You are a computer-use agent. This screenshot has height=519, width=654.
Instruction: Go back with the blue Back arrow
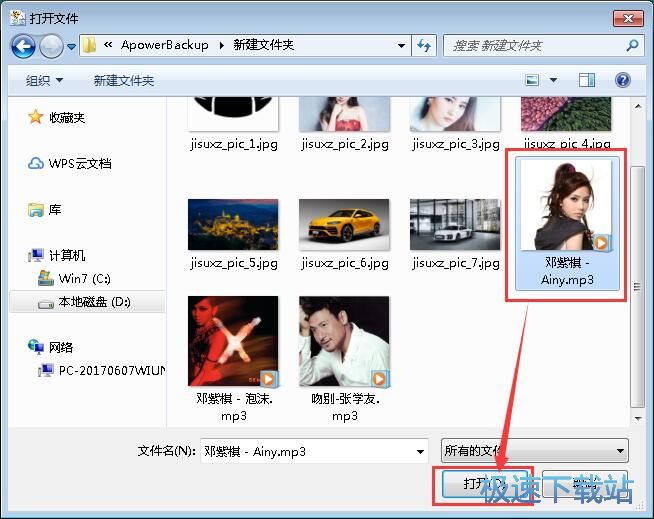coord(23,46)
